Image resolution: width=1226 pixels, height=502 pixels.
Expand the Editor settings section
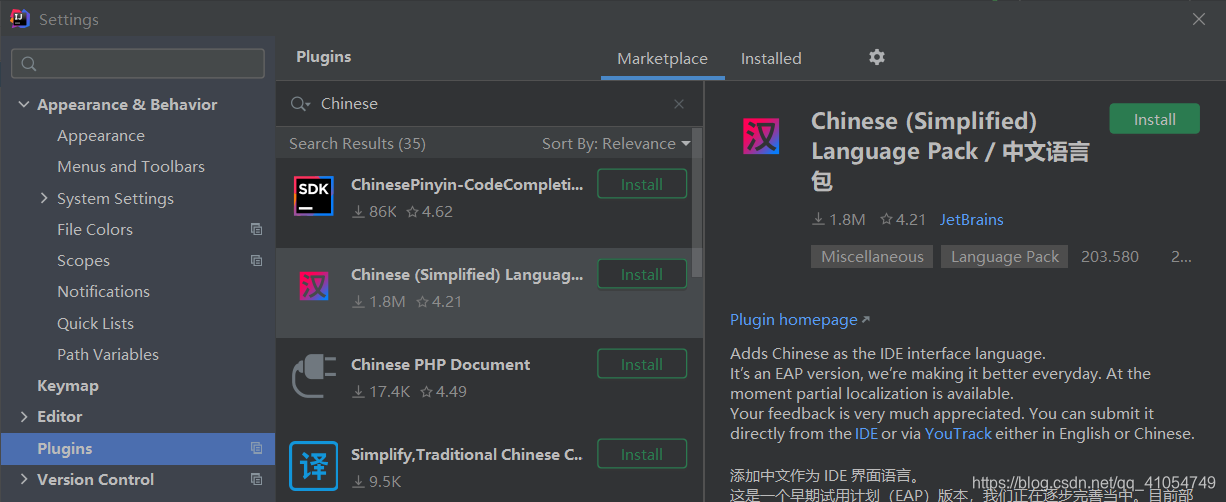(x=24, y=416)
